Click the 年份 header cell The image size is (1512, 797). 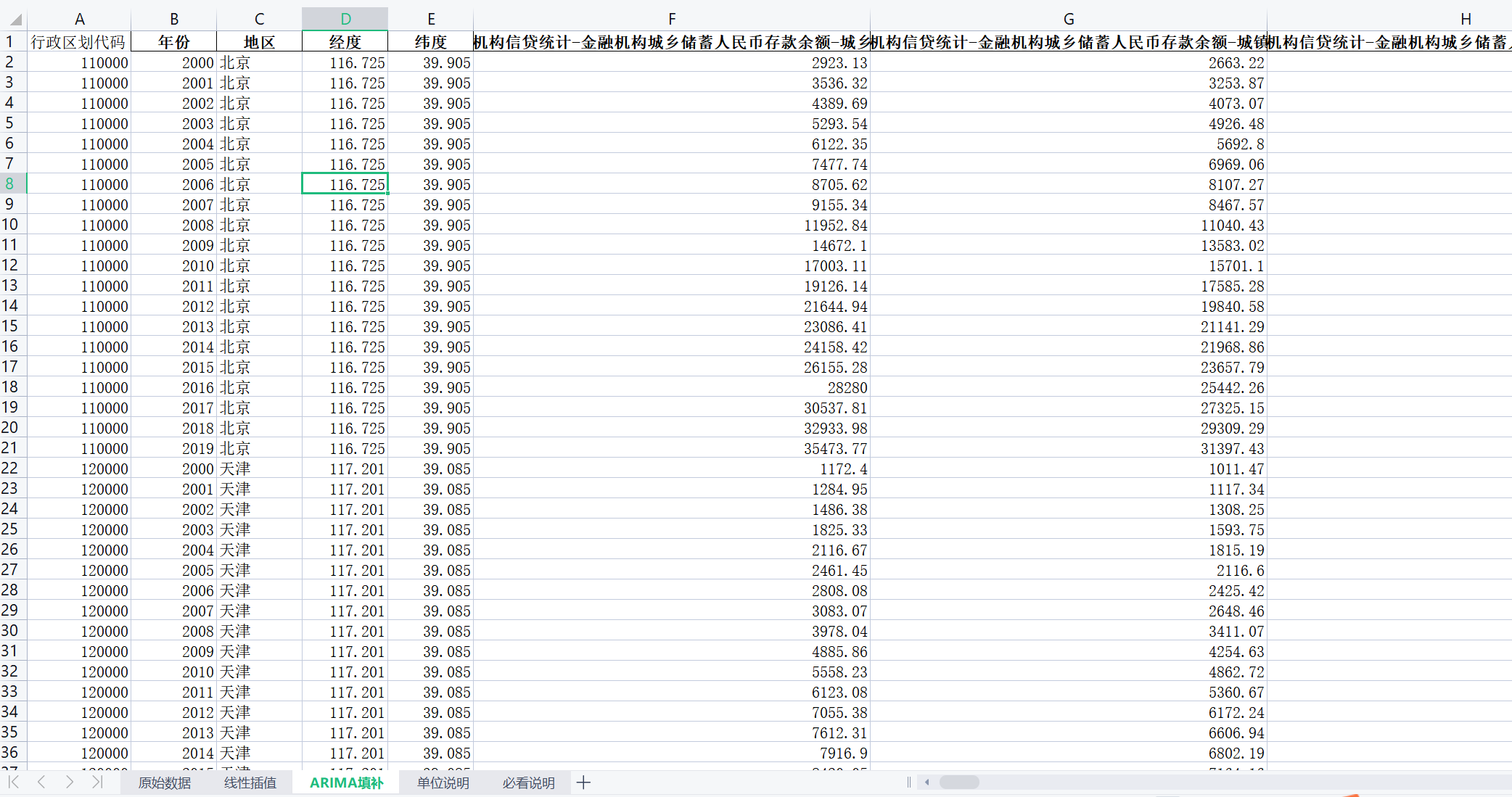[x=174, y=42]
